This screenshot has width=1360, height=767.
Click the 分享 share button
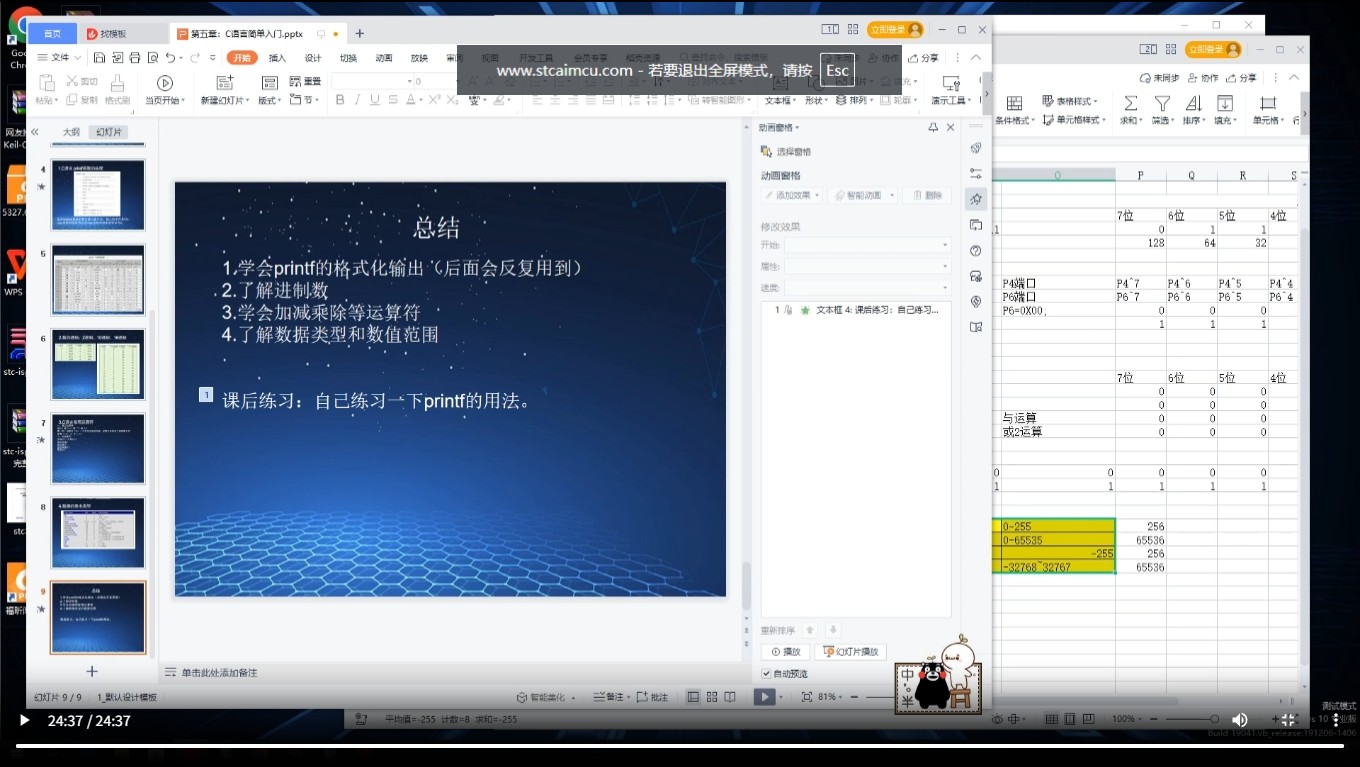pyautogui.click(x=924, y=58)
